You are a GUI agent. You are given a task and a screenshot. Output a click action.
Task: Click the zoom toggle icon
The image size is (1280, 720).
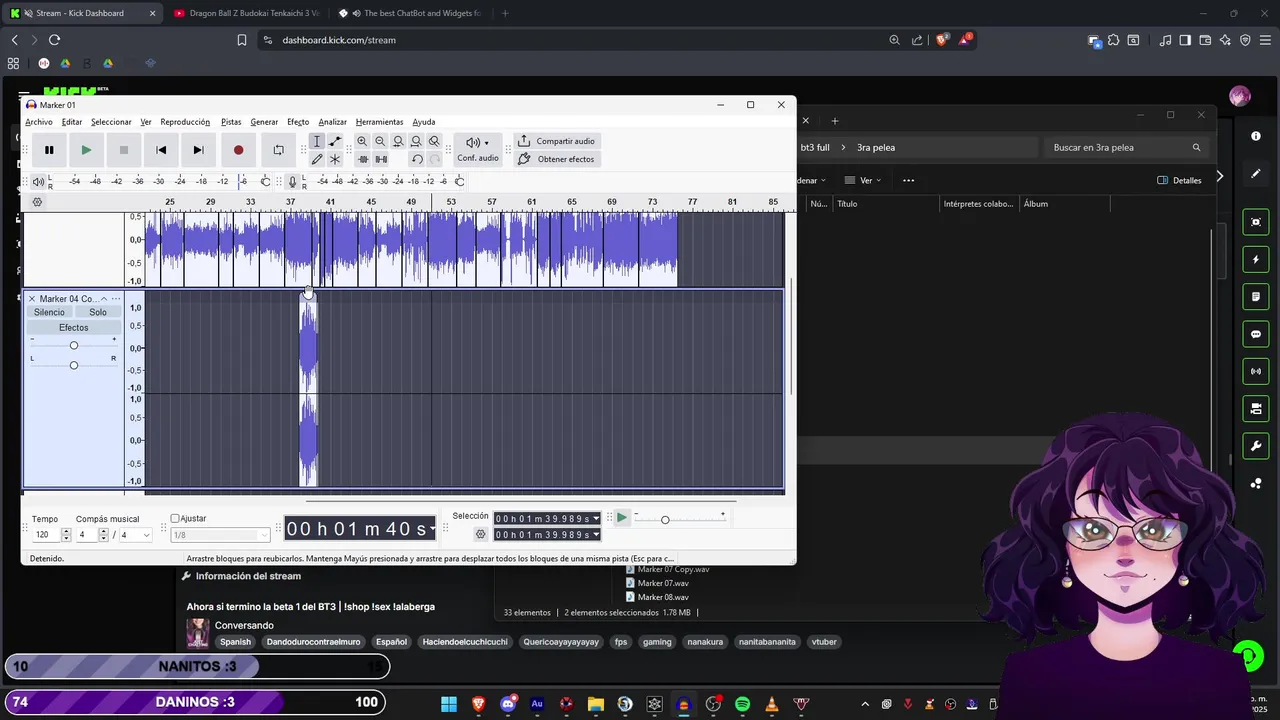click(x=434, y=141)
